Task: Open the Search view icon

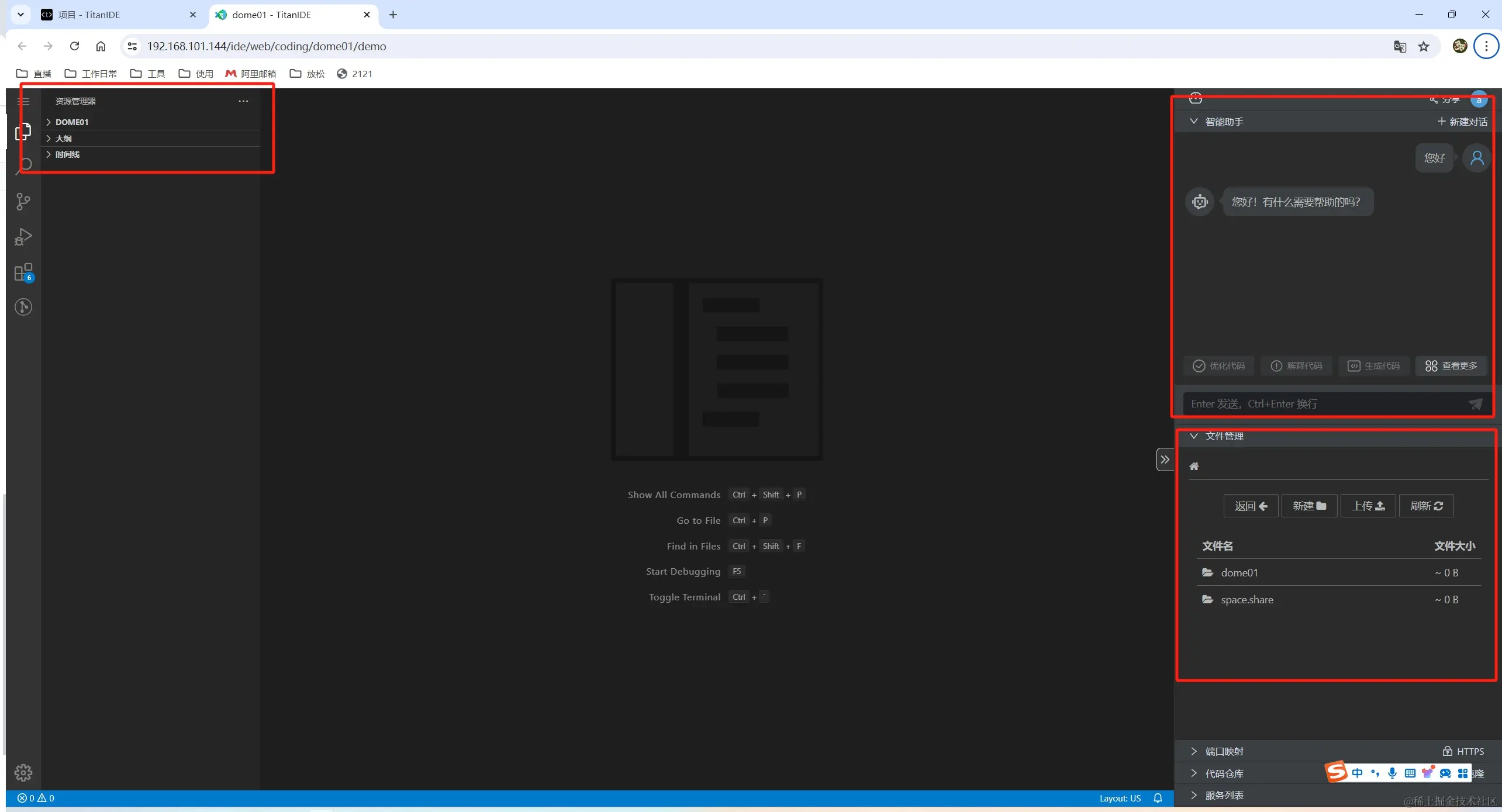Action: [x=25, y=165]
